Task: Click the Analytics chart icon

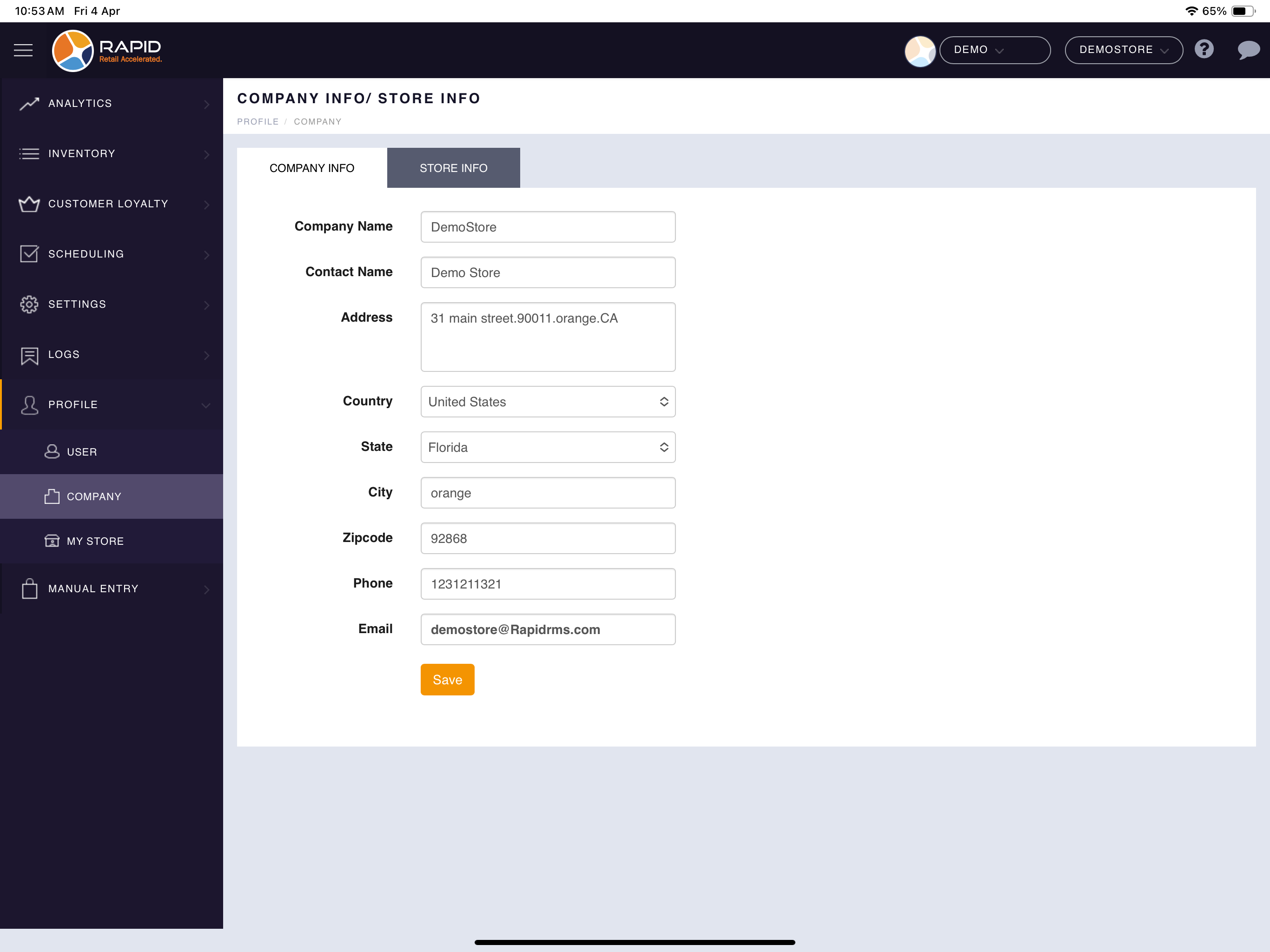Action: [29, 104]
